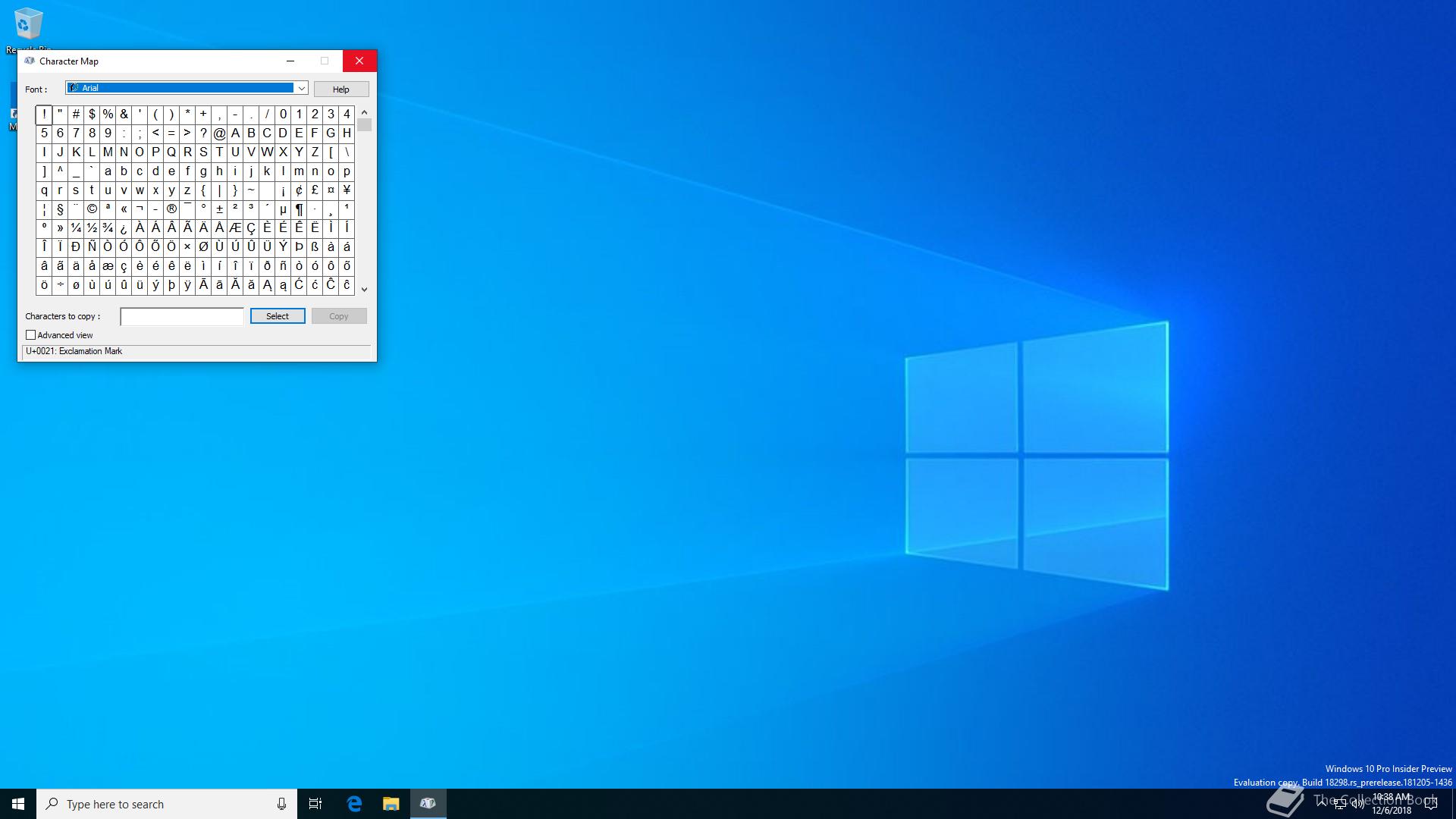This screenshot has width=1456, height=819.
Task: Select the copyright symbol © cell
Action: pyautogui.click(x=92, y=209)
